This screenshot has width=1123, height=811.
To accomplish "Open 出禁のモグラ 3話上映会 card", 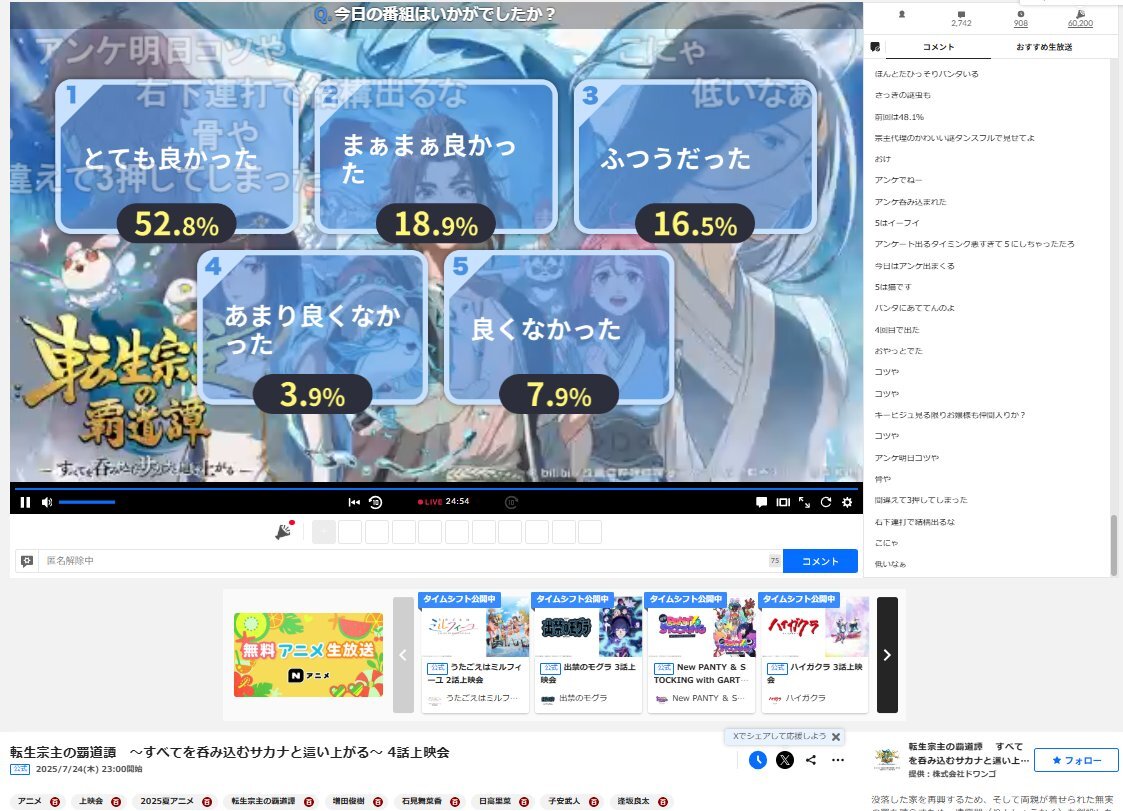I will click(x=588, y=653).
